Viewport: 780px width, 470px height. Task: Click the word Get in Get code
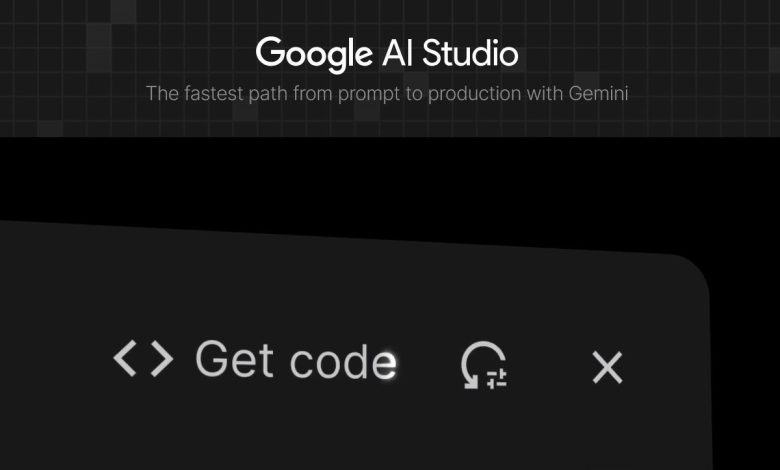[235, 359]
